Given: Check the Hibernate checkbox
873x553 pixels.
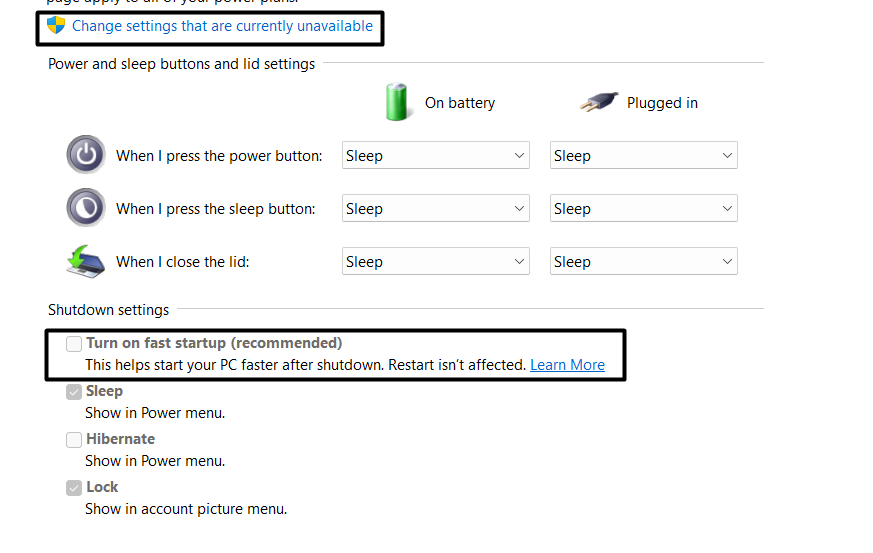Looking at the screenshot, I should (74, 440).
